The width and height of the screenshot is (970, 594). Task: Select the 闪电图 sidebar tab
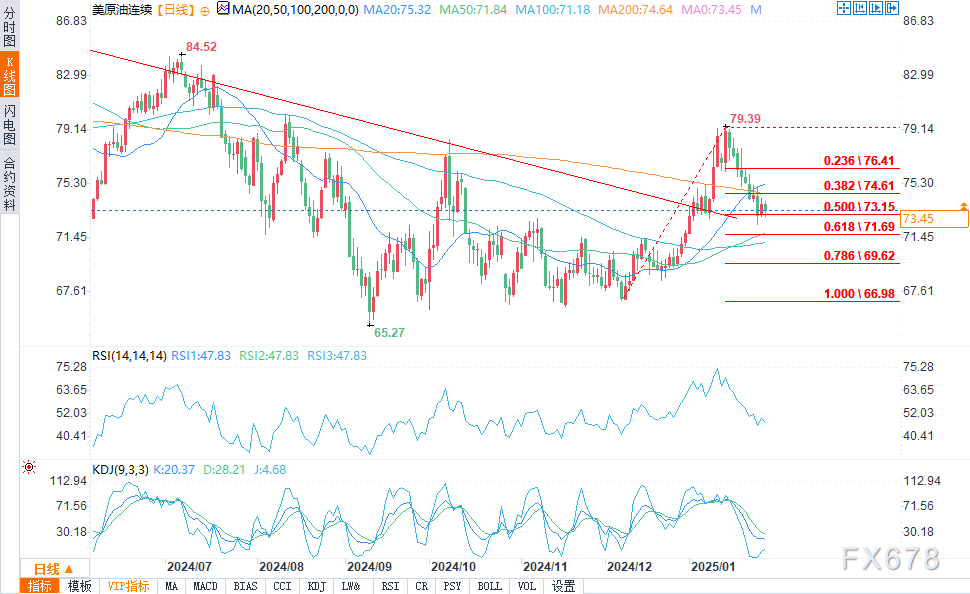coord(9,124)
